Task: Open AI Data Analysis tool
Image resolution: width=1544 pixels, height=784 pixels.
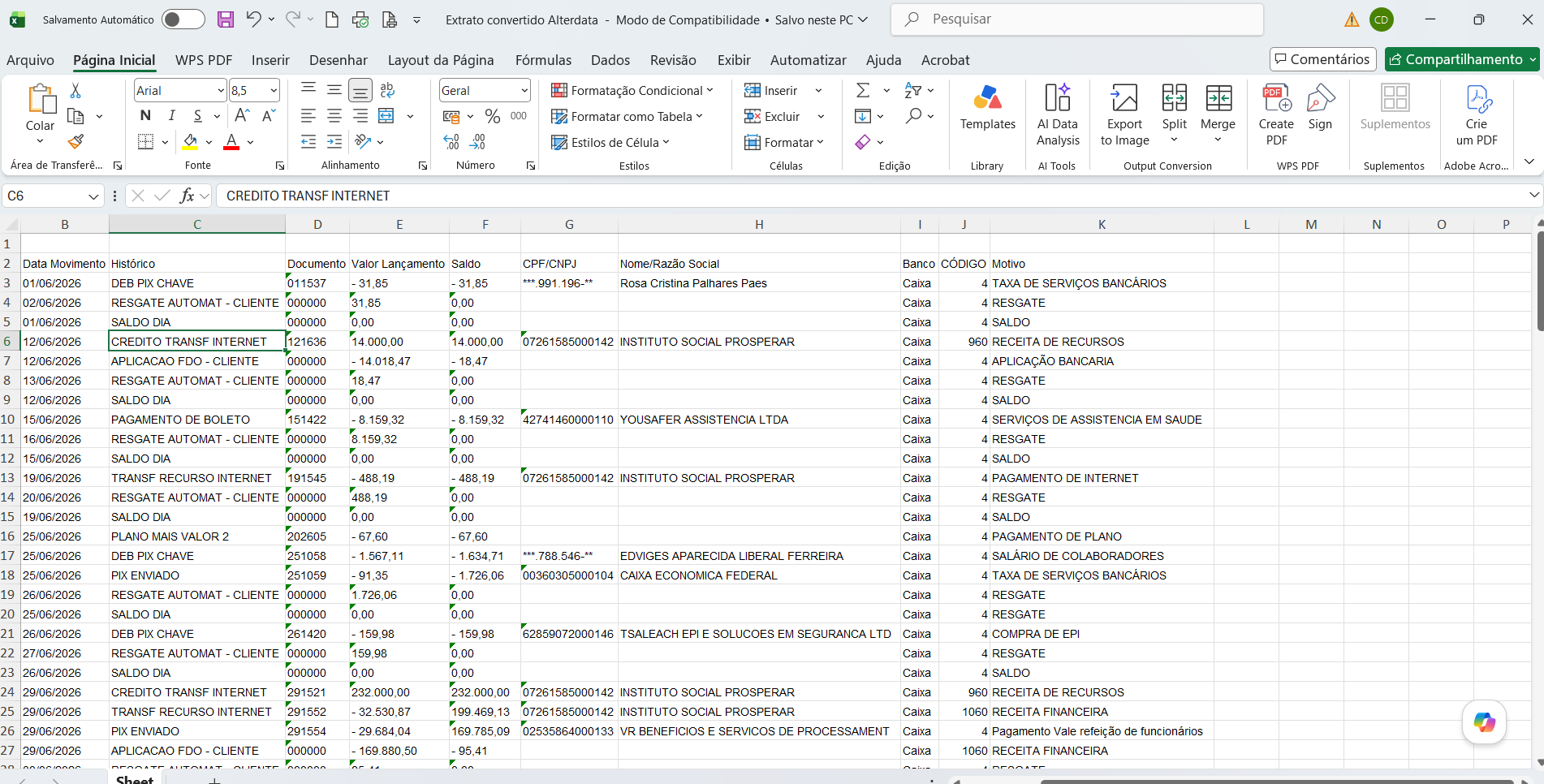Action: click(1058, 114)
